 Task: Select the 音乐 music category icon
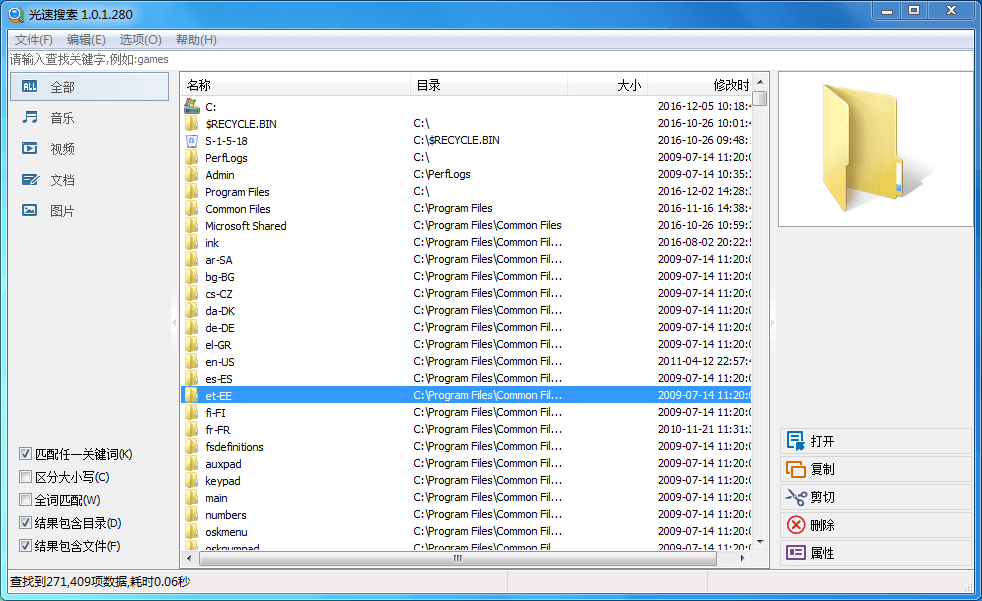pyautogui.click(x=30, y=118)
